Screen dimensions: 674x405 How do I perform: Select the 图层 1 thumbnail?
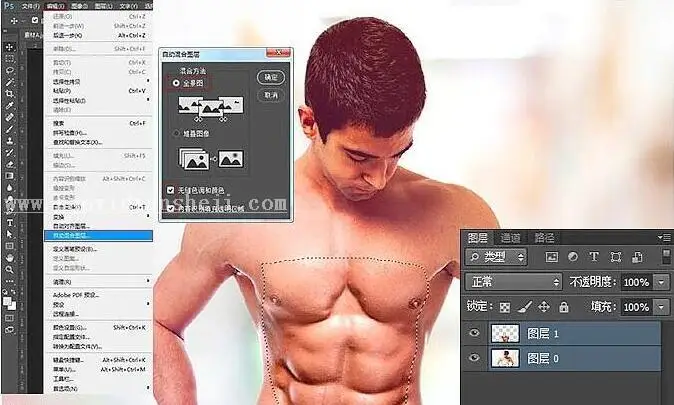(505, 333)
